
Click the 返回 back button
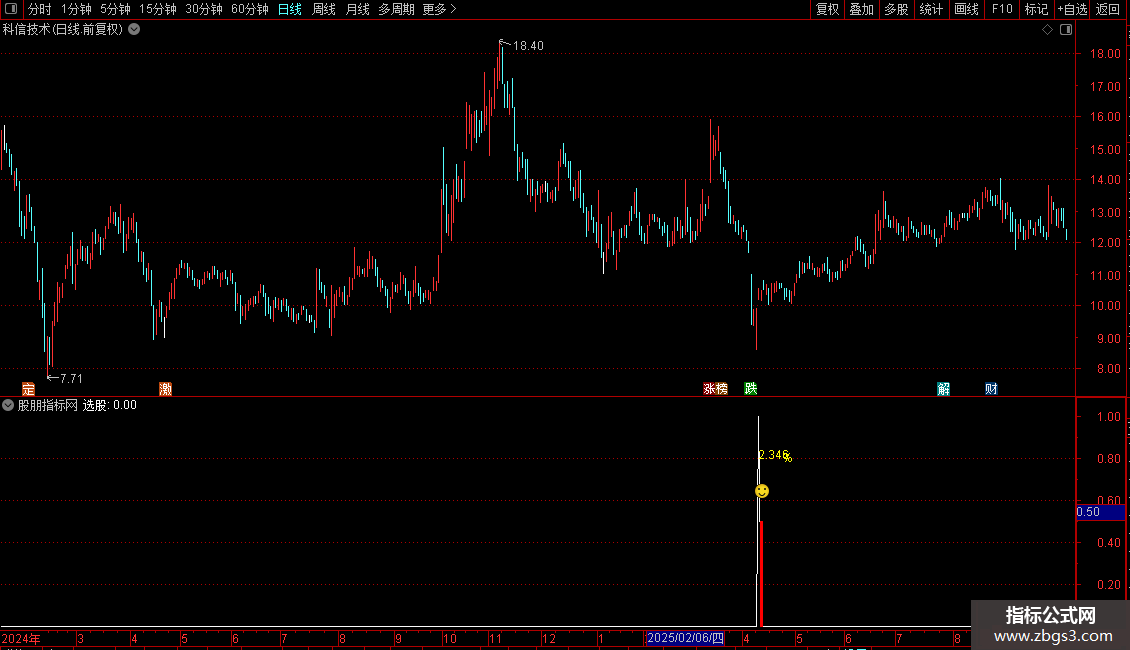(1108, 9)
